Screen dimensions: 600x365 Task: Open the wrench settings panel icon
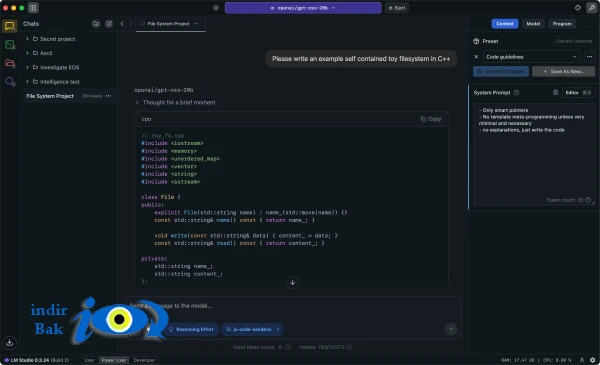point(592,8)
